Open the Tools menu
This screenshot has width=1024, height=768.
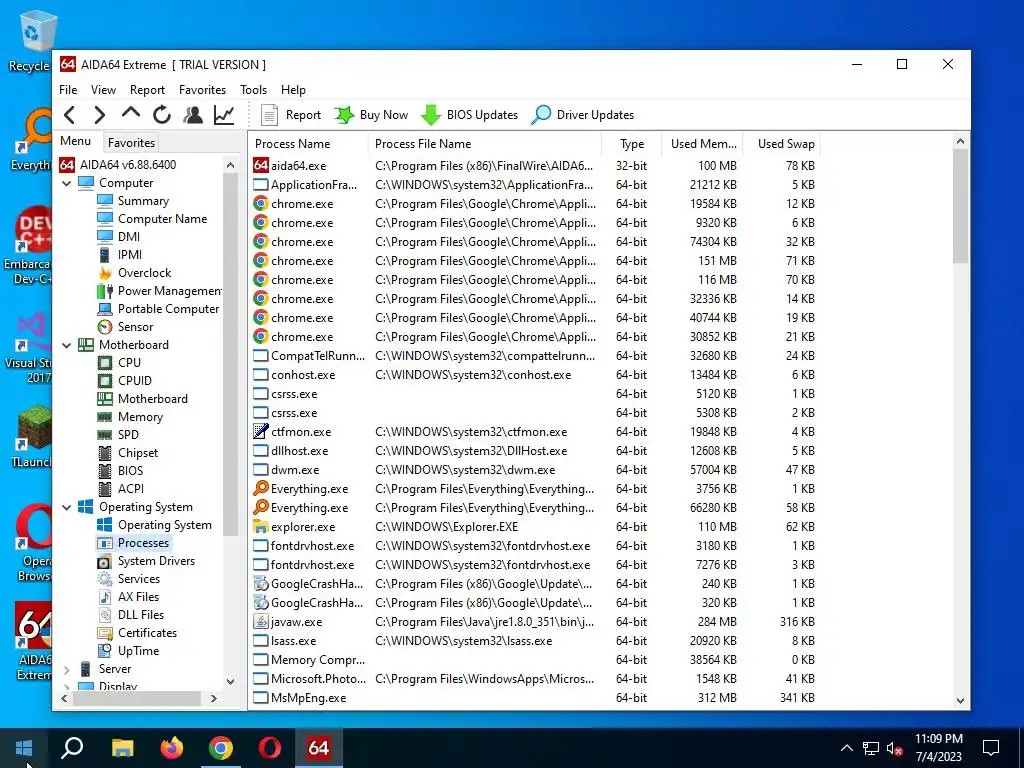253,90
